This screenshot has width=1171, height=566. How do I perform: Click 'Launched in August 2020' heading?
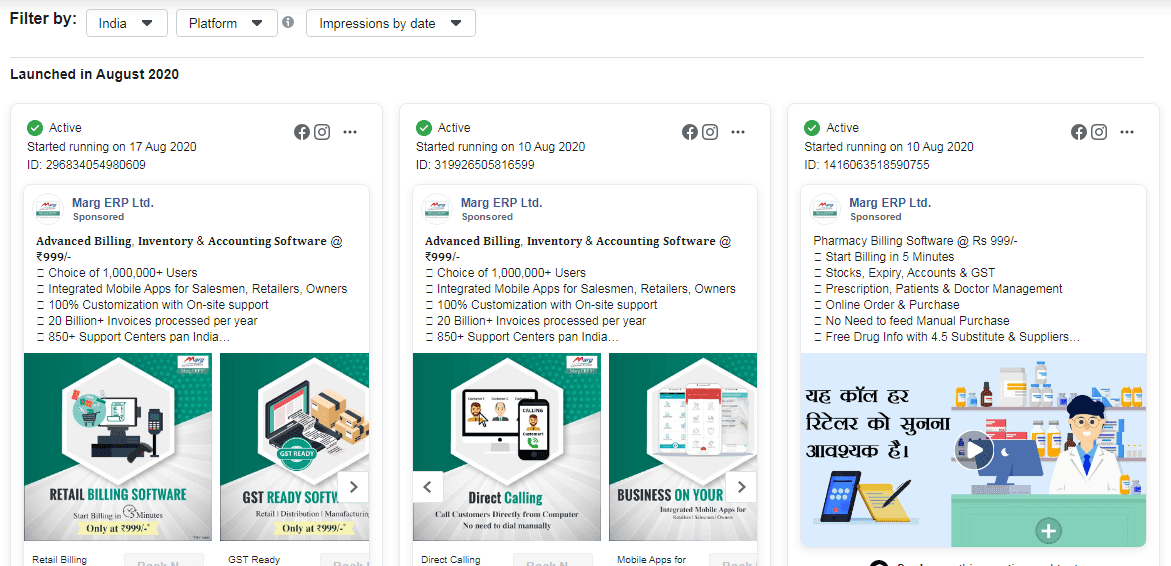[x=95, y=74]
